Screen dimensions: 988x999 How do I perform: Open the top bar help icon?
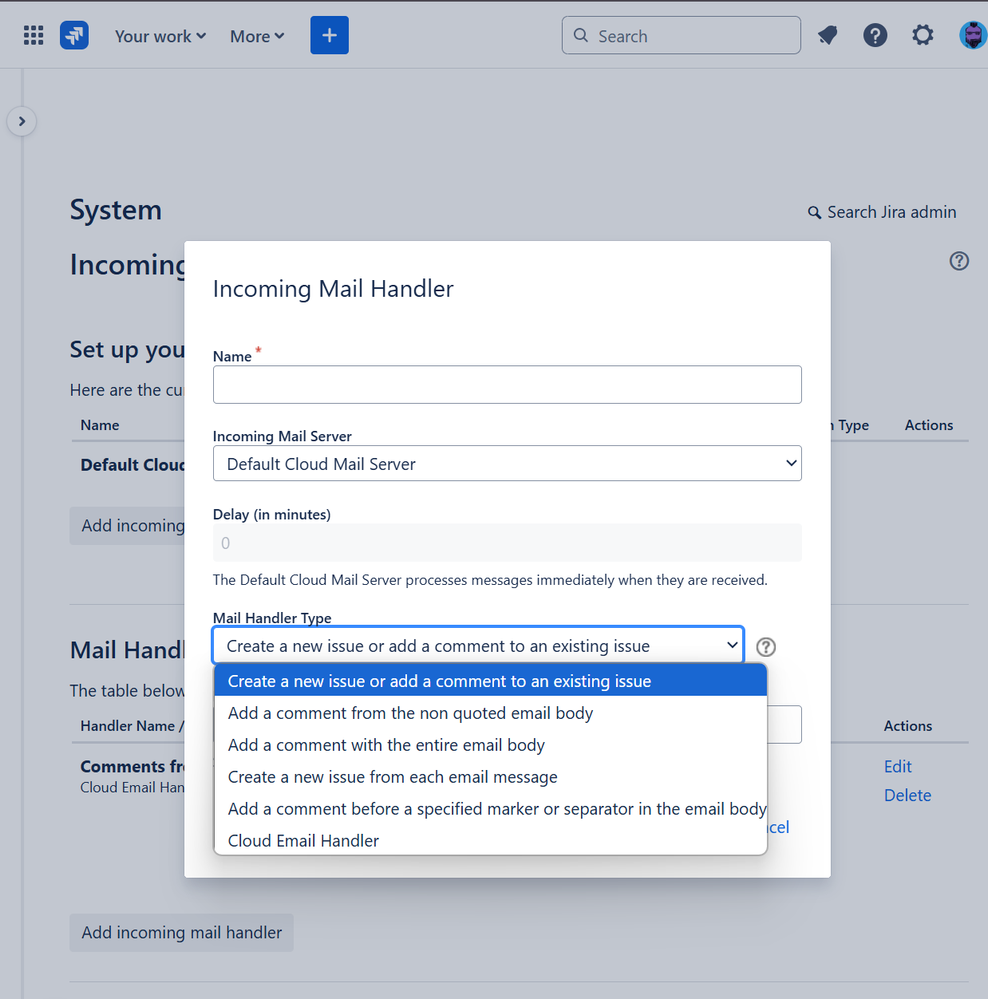click(x=875, y=36)
